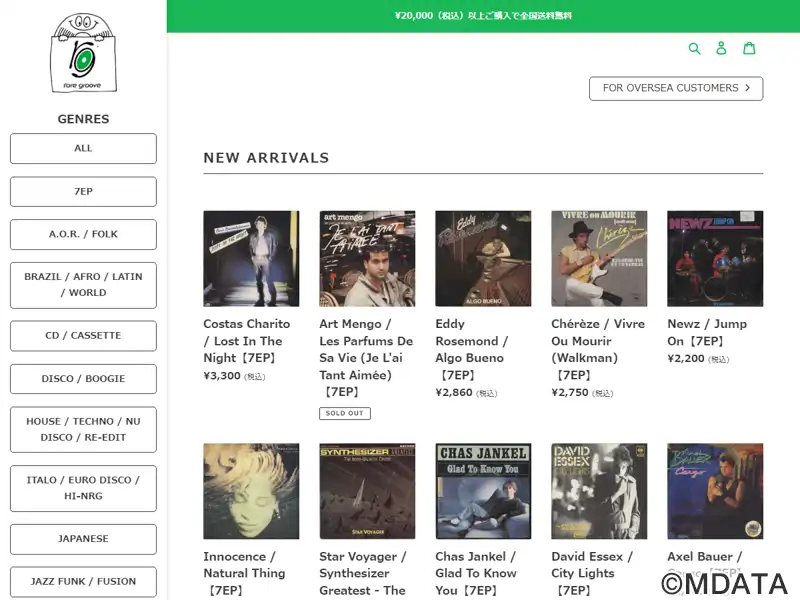800x600 pixels.
Task: Open ITALO / EURO DISCO / HI-NRG genre
Action: coord(83,488)
